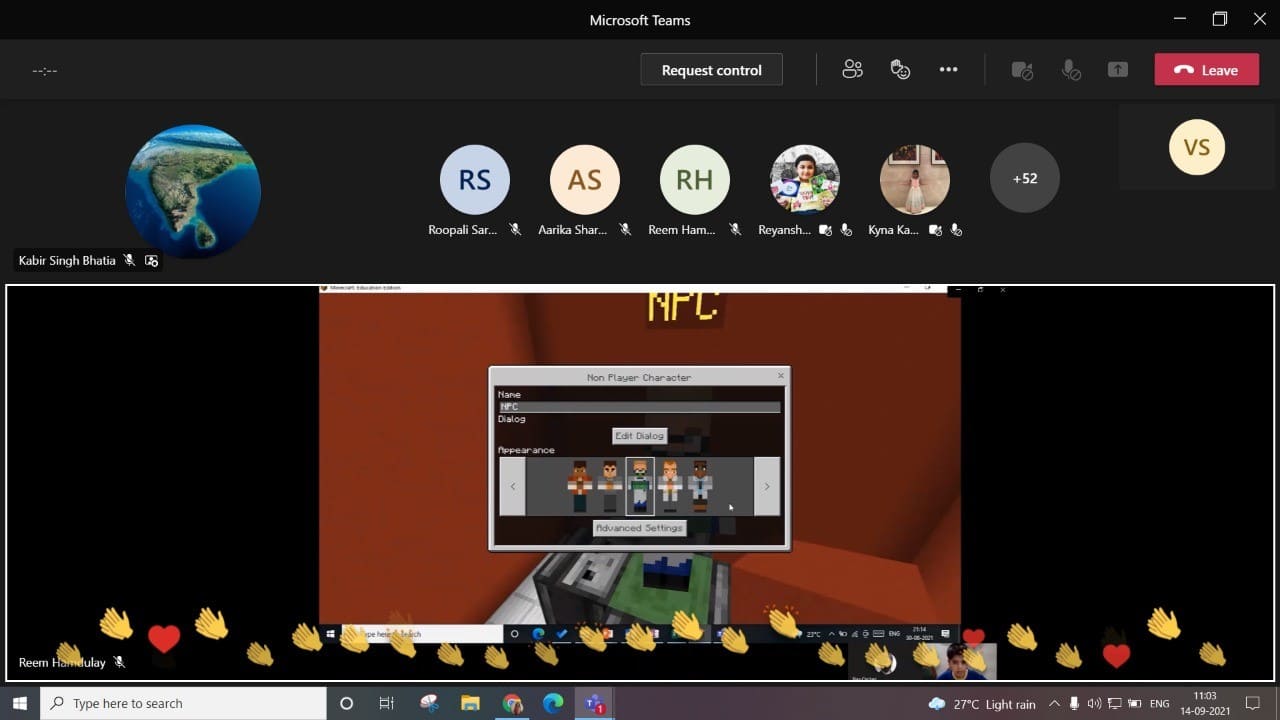Switch to Microsoft Teams taskbar icon
The height and width of the screenshot is (720, 1280).
click(594, 704)
